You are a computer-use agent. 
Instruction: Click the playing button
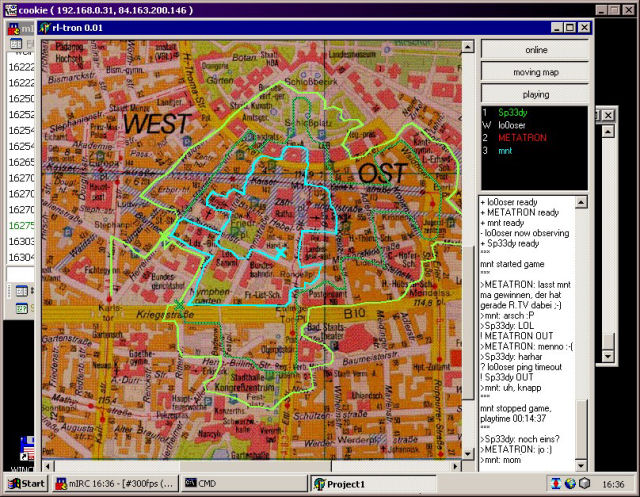point(535,94)
